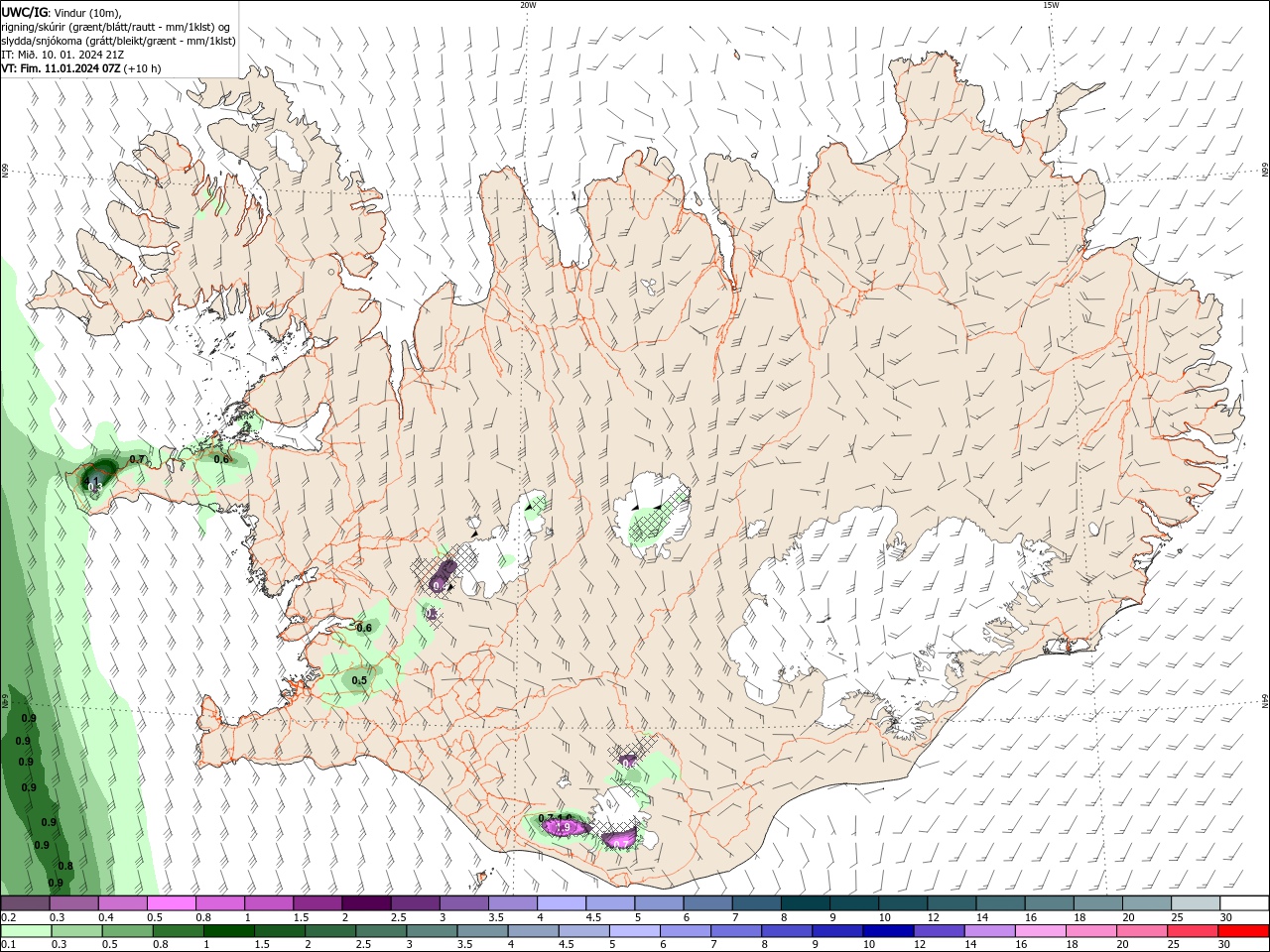The width and height of the screenshot is (1270, 952).
Task: Click the bright pink 0.5 snow legend swatch
Action: click(x=172, y=902)
